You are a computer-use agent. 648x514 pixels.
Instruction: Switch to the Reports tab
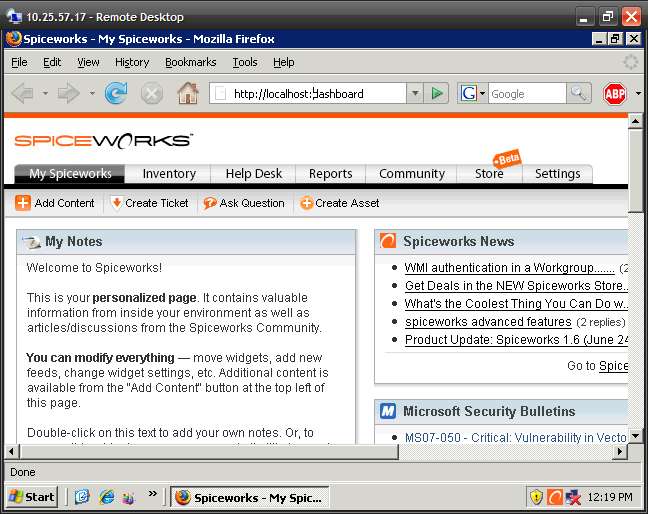[x=331, y=174]
